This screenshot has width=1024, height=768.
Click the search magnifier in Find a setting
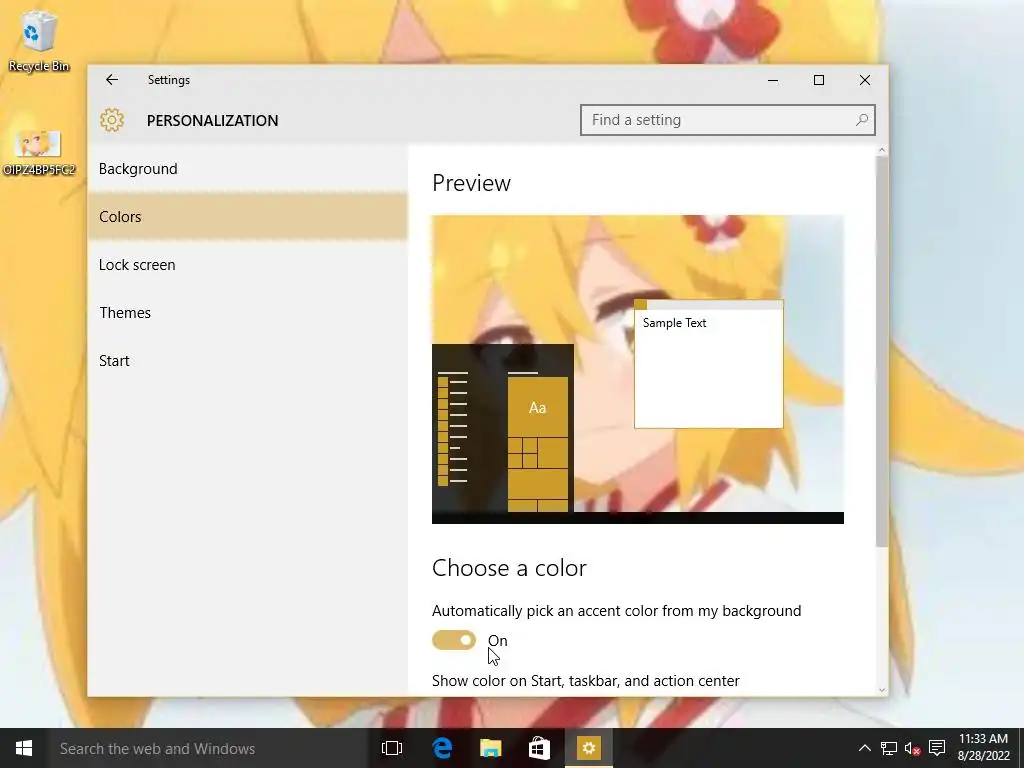click(x=861, y=120)
